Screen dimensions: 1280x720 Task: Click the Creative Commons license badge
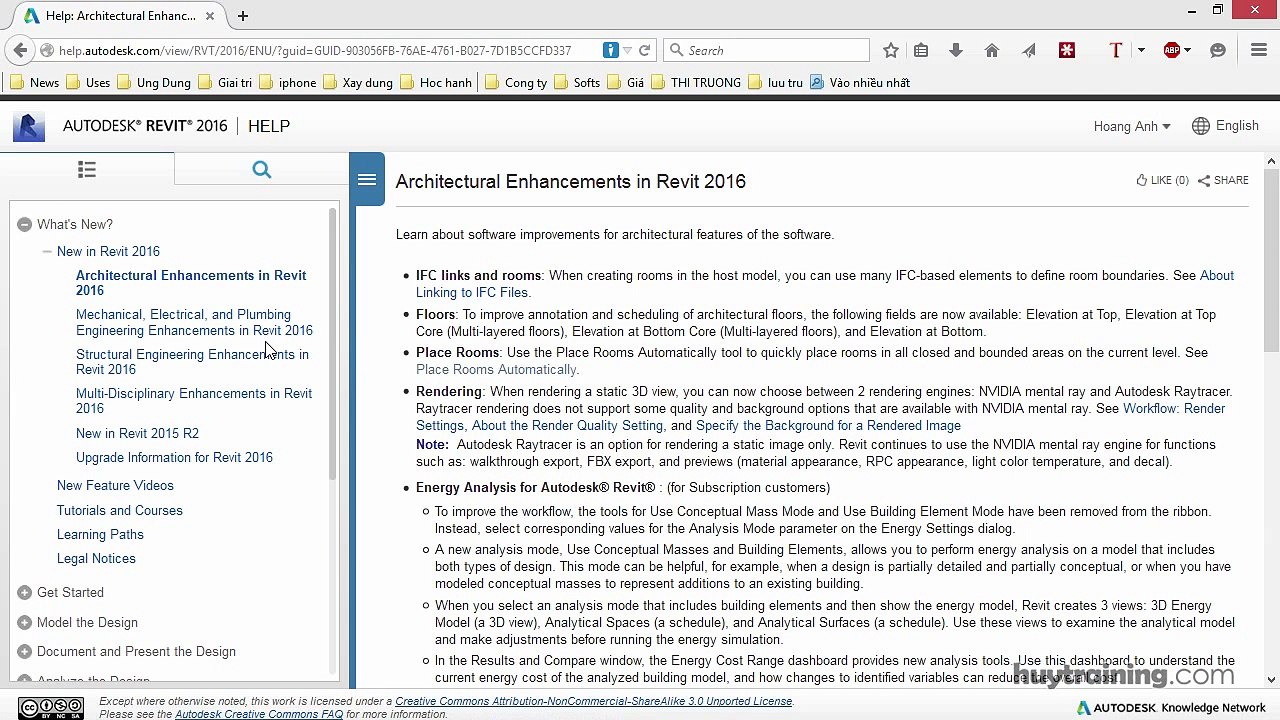(x=51, y=708)
